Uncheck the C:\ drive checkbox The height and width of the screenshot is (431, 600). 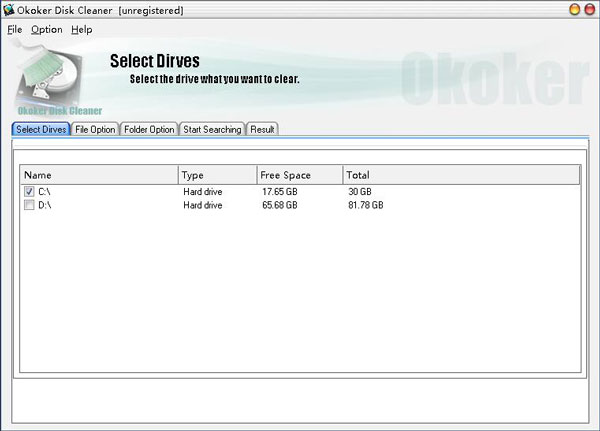click(29, 191)
